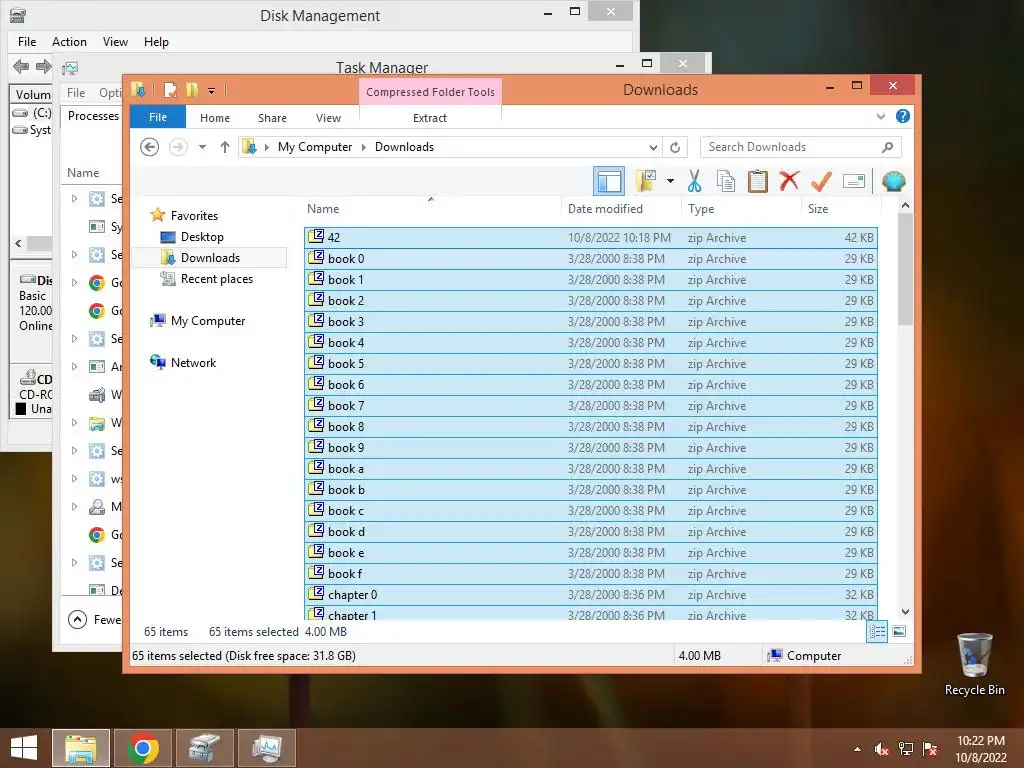Select the file named book 0

(590, 259)
